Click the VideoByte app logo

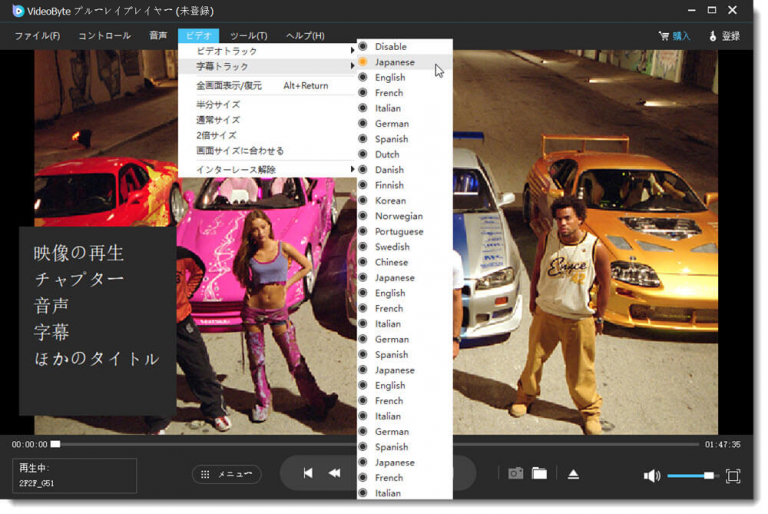[18, 11]
